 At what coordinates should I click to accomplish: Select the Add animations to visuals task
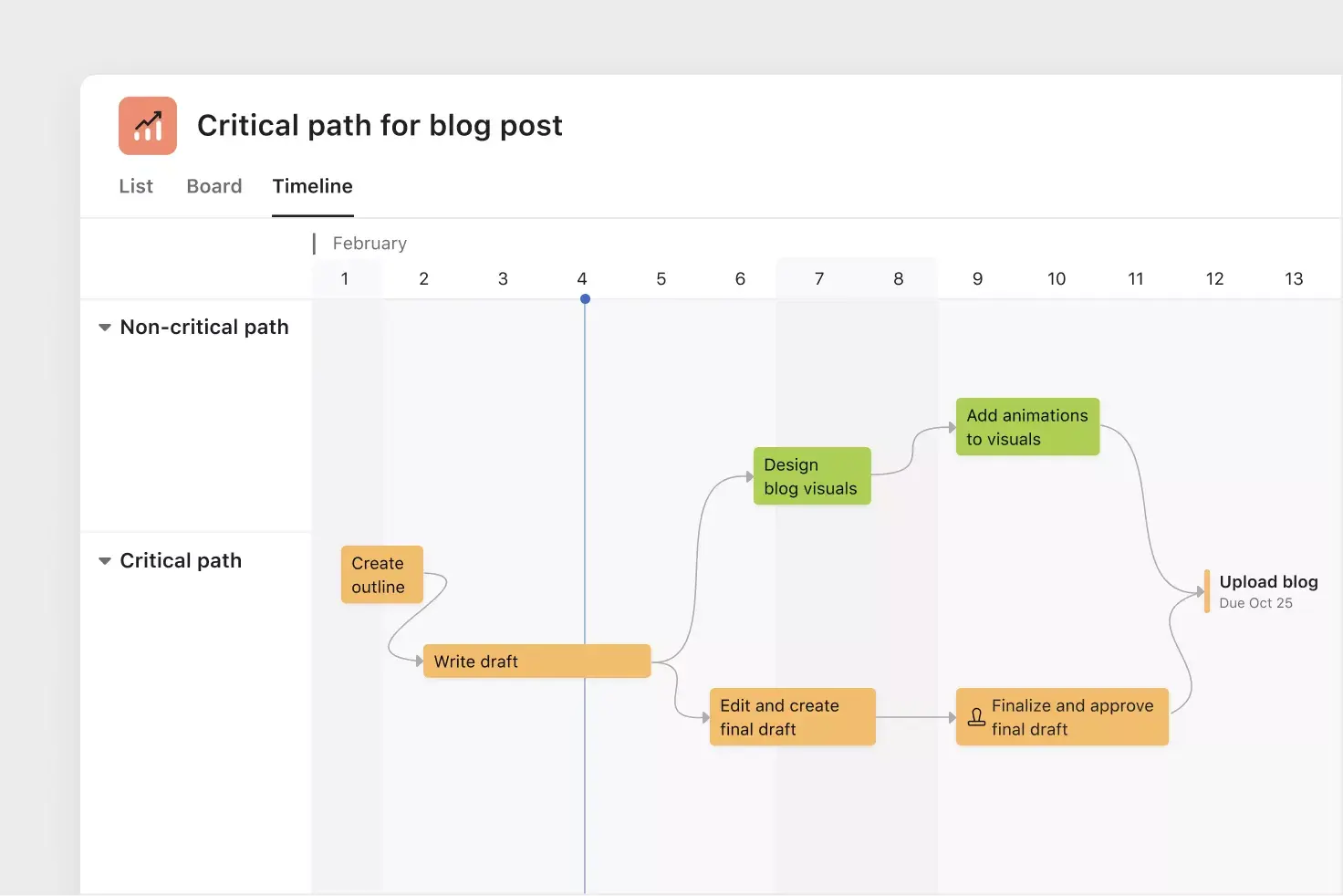pos(1027,426)
